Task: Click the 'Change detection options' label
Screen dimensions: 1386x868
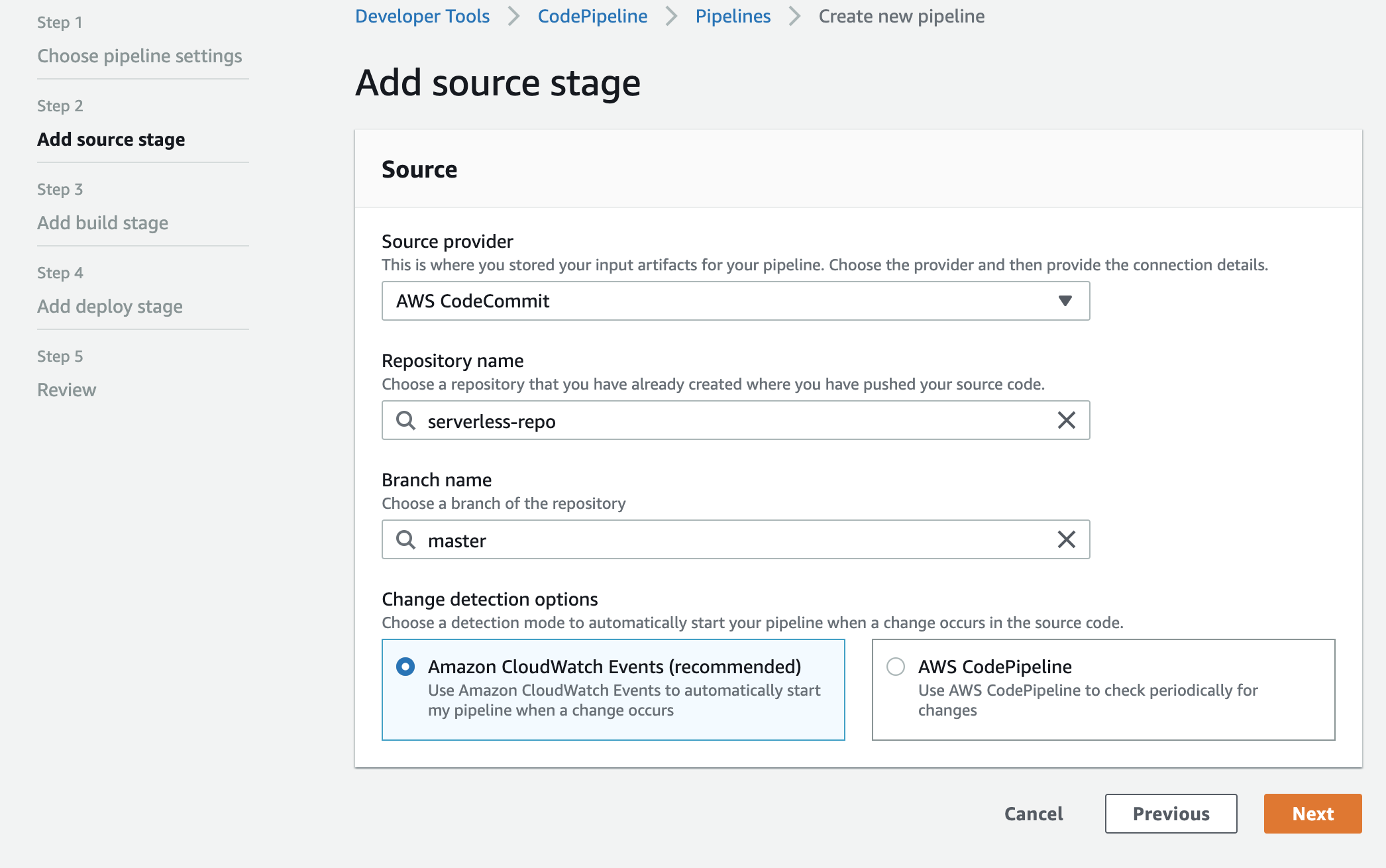Action: [490, 599]
